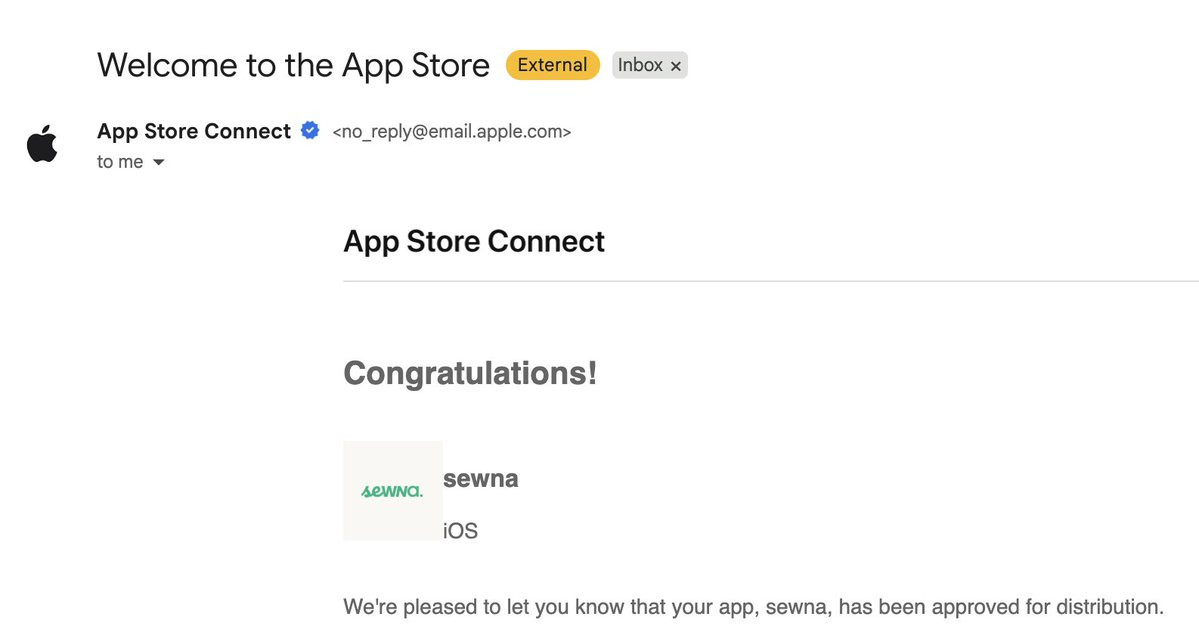Click the blue verified sender badge
The height and width of the screenshot is (626, 1199).
pyautogui.click(x=310, y=130)
